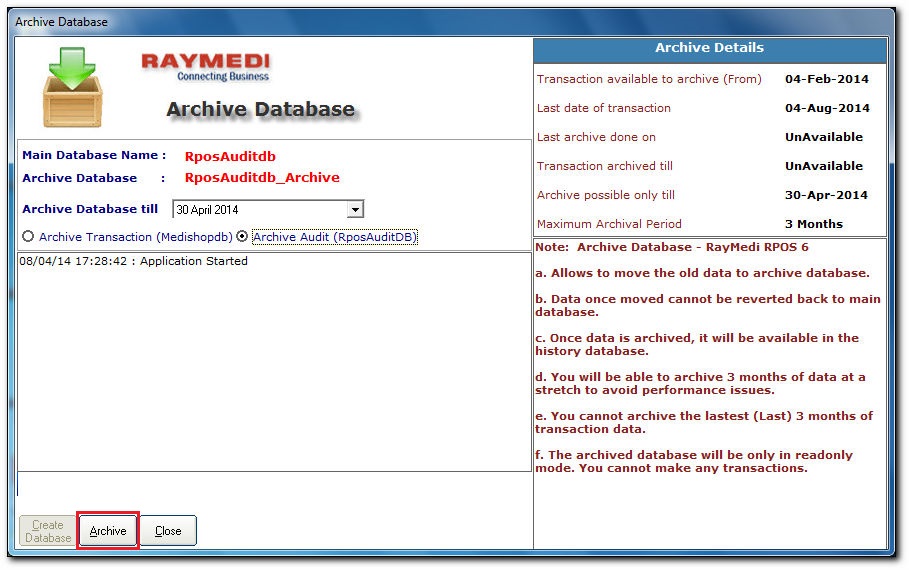Click UnAvailable next to Last archive done on
The width and height of the screenshot is (909, 570).
824,137
